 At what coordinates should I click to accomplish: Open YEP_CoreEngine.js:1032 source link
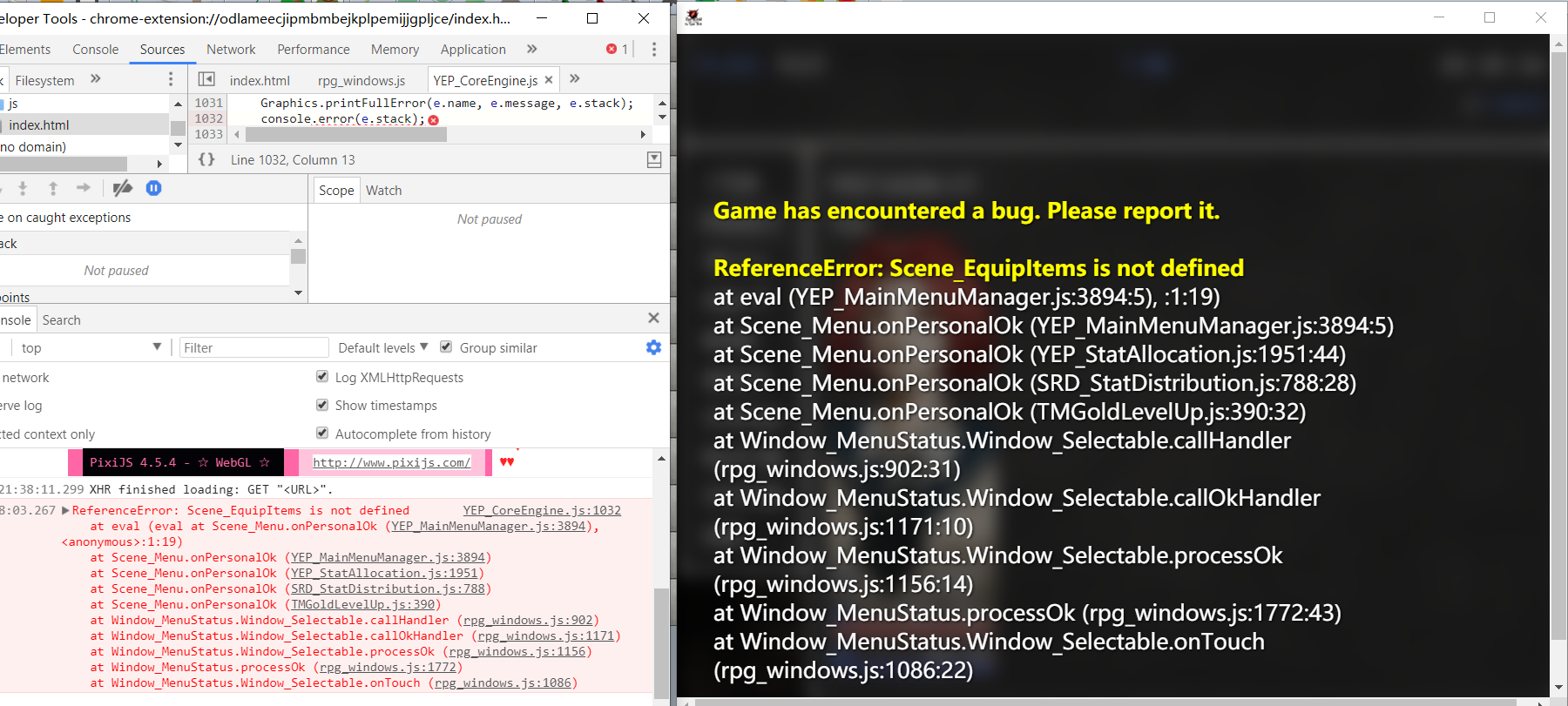(542, 511)
